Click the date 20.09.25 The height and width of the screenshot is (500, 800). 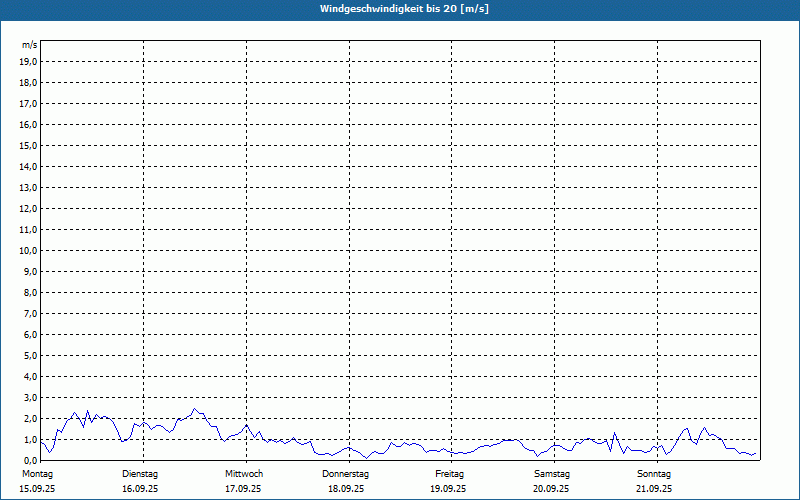click(x=551, y=489)
